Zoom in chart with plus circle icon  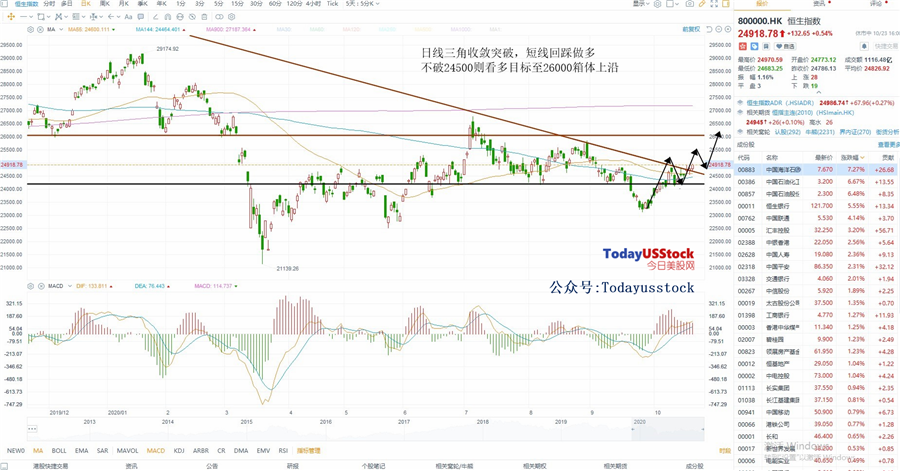[x=728, y=29]
